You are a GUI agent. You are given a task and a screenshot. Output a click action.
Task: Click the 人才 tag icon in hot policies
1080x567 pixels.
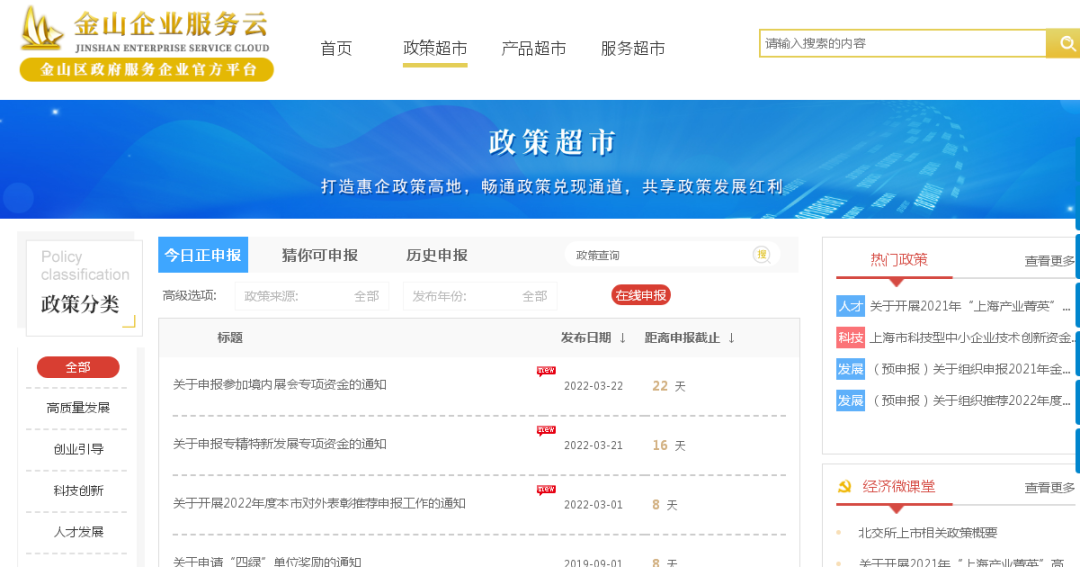pos(850,306)
